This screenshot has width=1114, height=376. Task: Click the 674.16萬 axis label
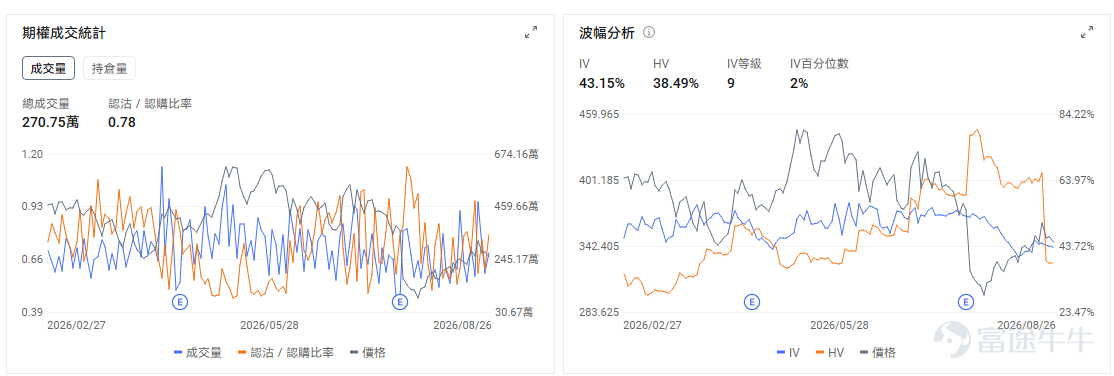pyautogui.click(x=517, y=154)
